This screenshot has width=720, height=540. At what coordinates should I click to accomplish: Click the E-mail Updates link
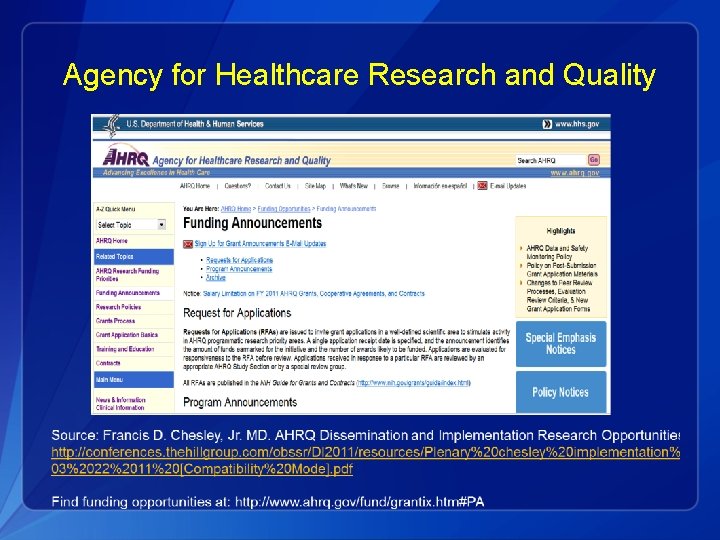tap(508, 186)
